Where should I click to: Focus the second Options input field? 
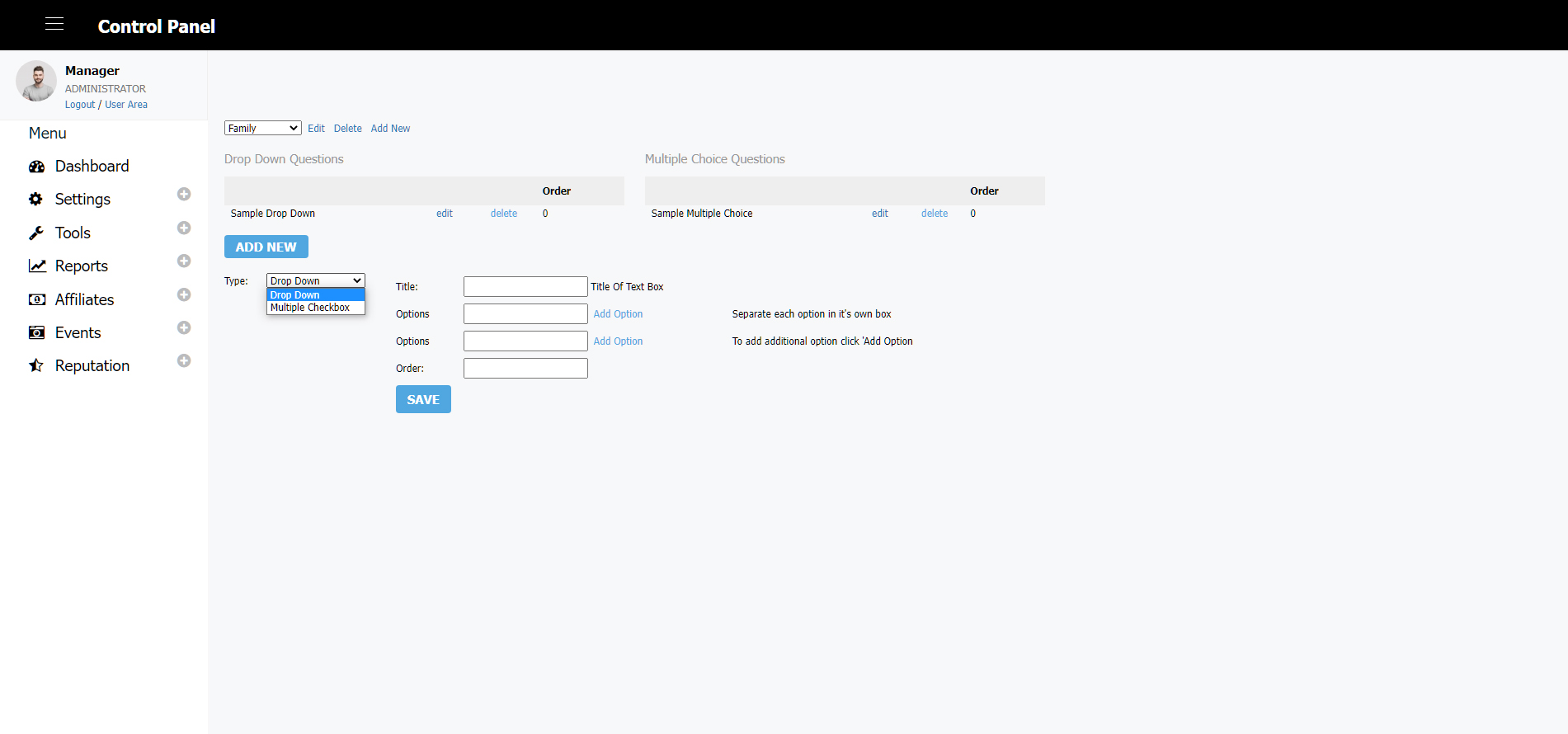[525, 341]
